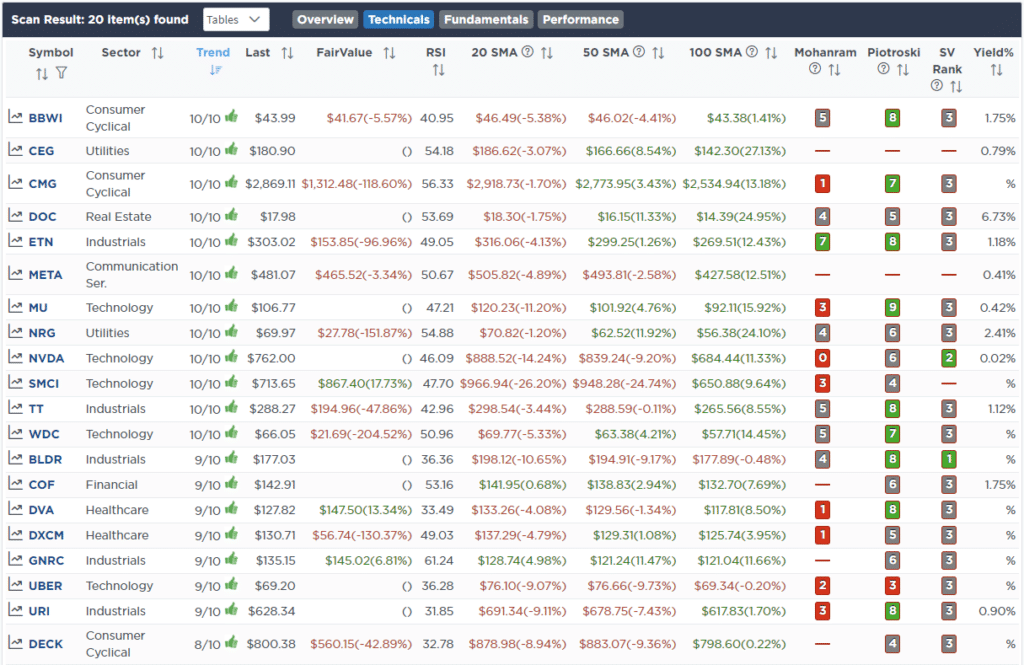Click the Symbol column sort arrows

42,74
